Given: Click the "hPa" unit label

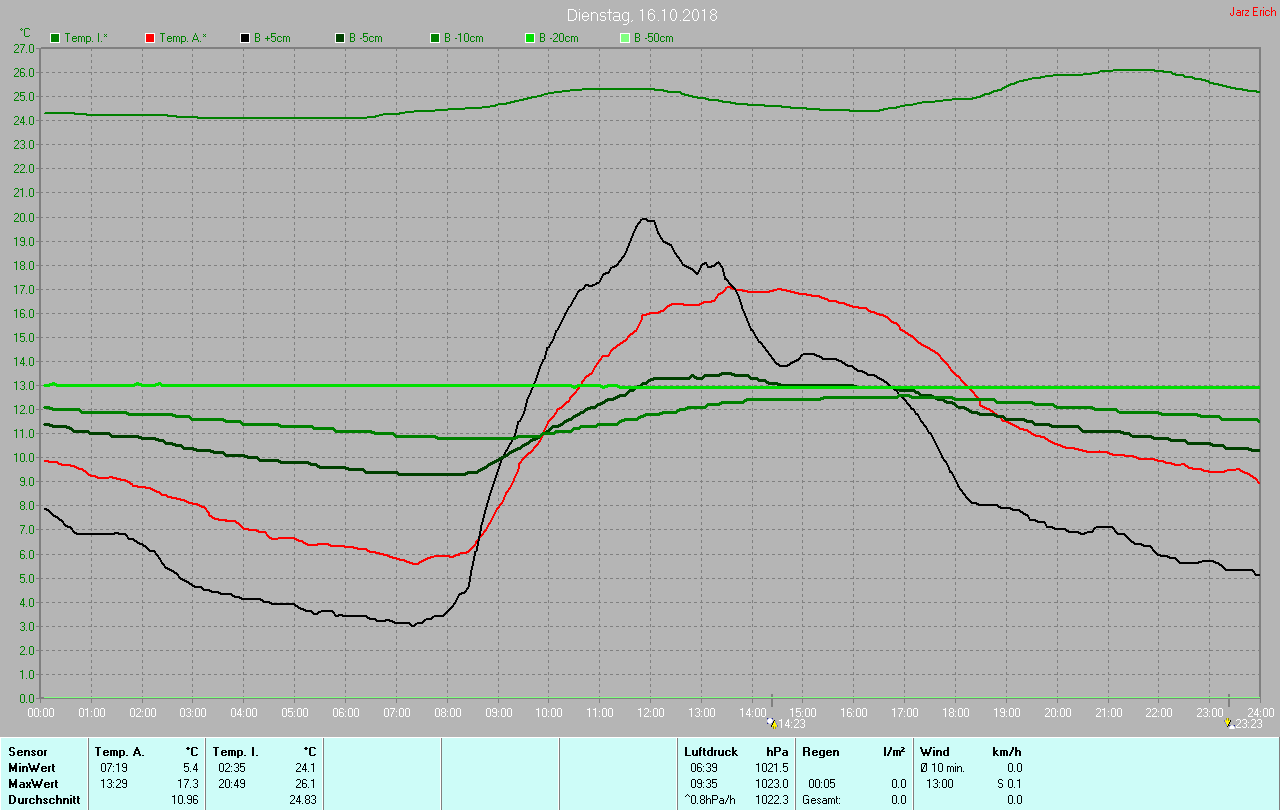Looking at the screenshot, I should click(777, 752).
